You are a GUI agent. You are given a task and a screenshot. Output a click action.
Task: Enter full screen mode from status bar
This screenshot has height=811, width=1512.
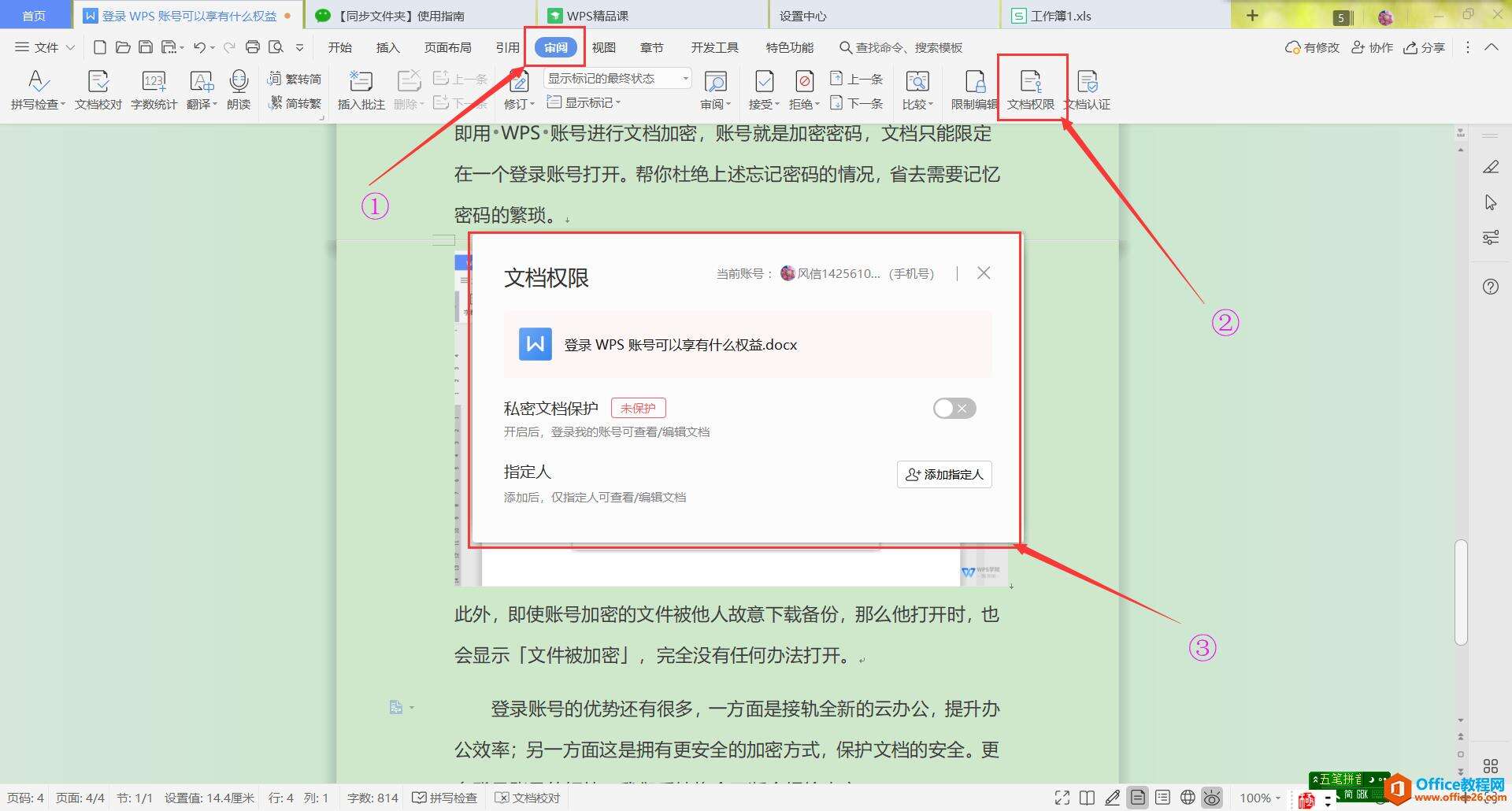[x=1062, y=798]
